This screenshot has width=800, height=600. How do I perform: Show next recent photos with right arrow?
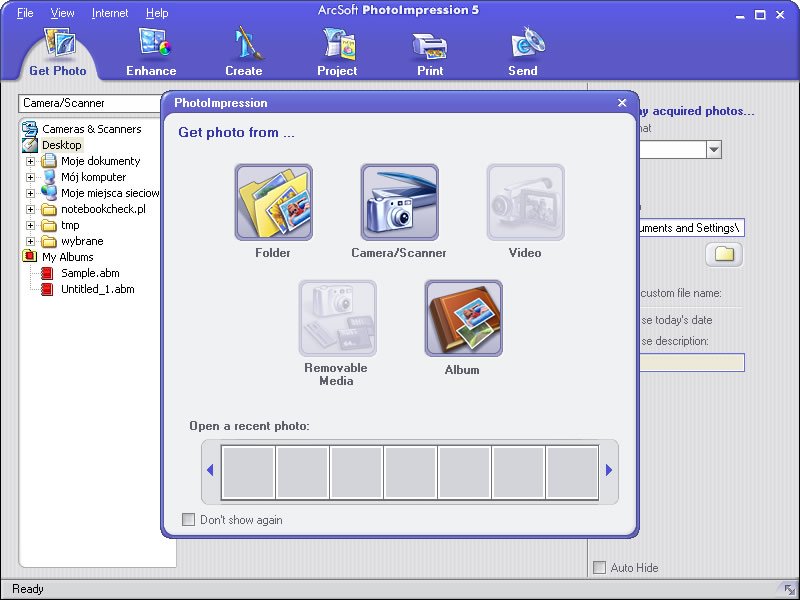click(x=609, y=470)
